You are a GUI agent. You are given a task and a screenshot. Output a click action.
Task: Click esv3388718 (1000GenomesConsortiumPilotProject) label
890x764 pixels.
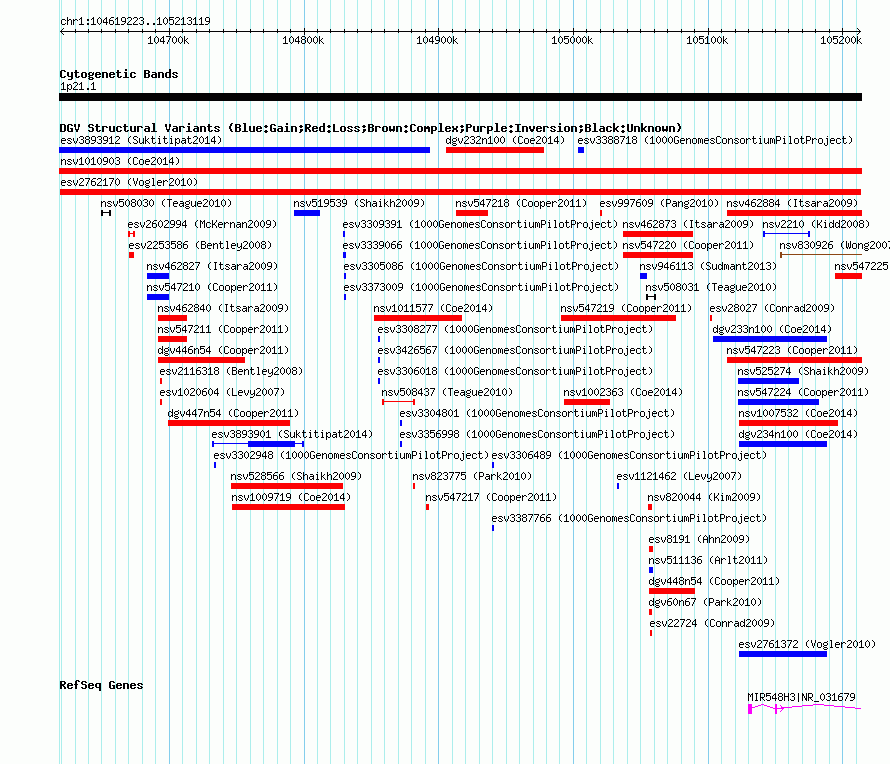(x=715, y=140)
